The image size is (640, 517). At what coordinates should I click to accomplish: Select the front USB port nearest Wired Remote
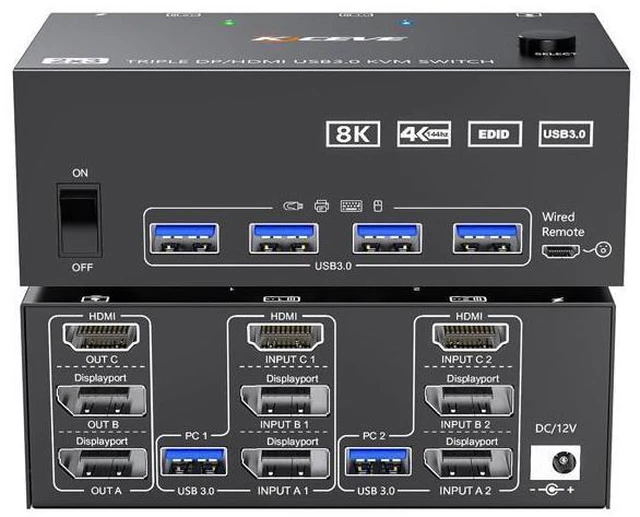tap(487, 238)
